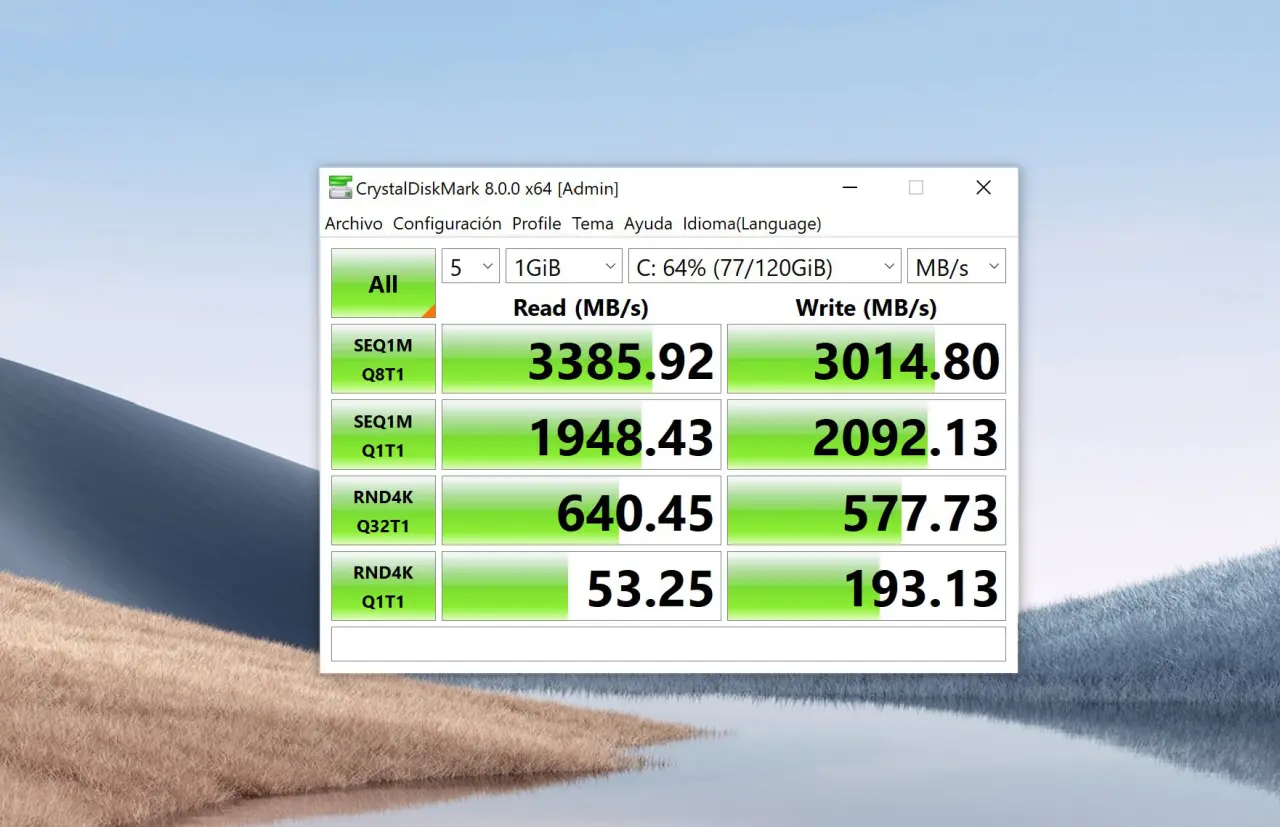
Task: Open the Configuración menu
Action: (x=447, y=224)
